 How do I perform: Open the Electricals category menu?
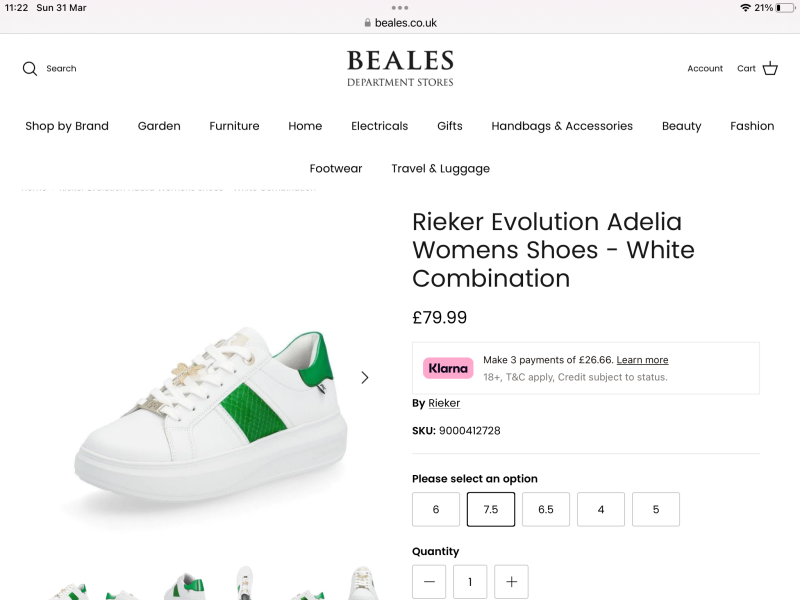pyautogui.click(x=379, y=126)
